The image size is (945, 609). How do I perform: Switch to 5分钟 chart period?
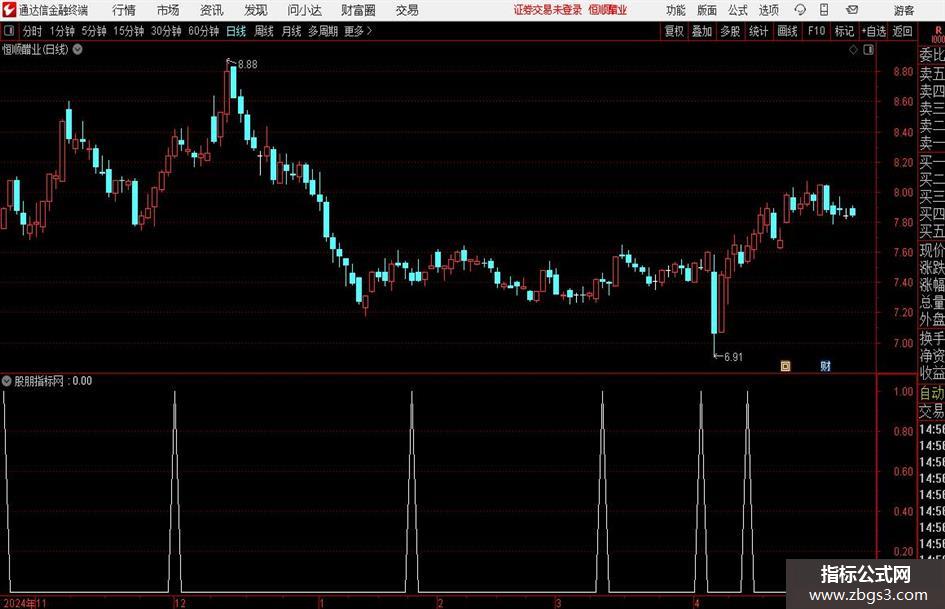94,31
